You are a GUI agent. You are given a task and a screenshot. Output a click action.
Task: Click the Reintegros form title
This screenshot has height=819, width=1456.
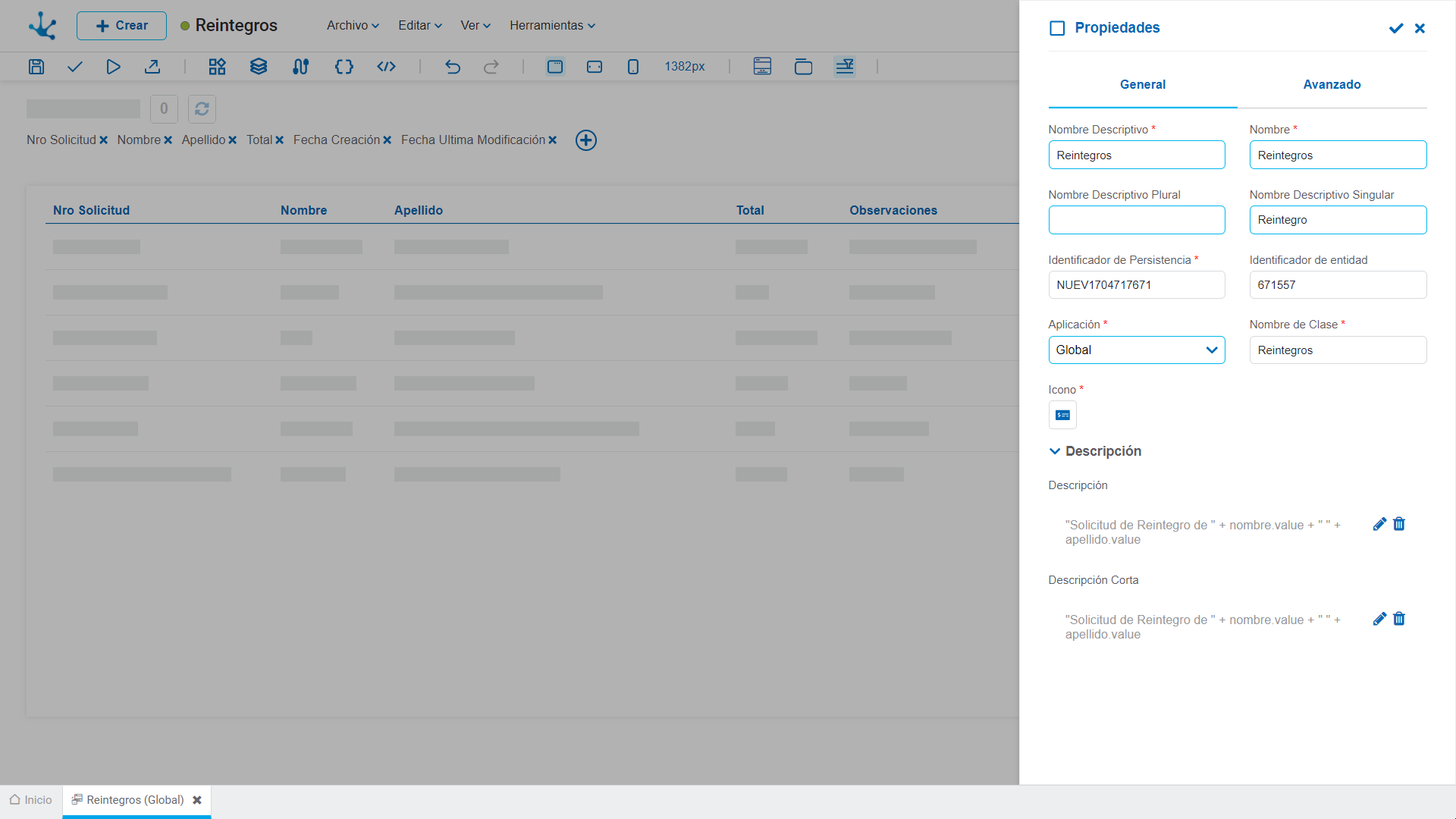237,26
